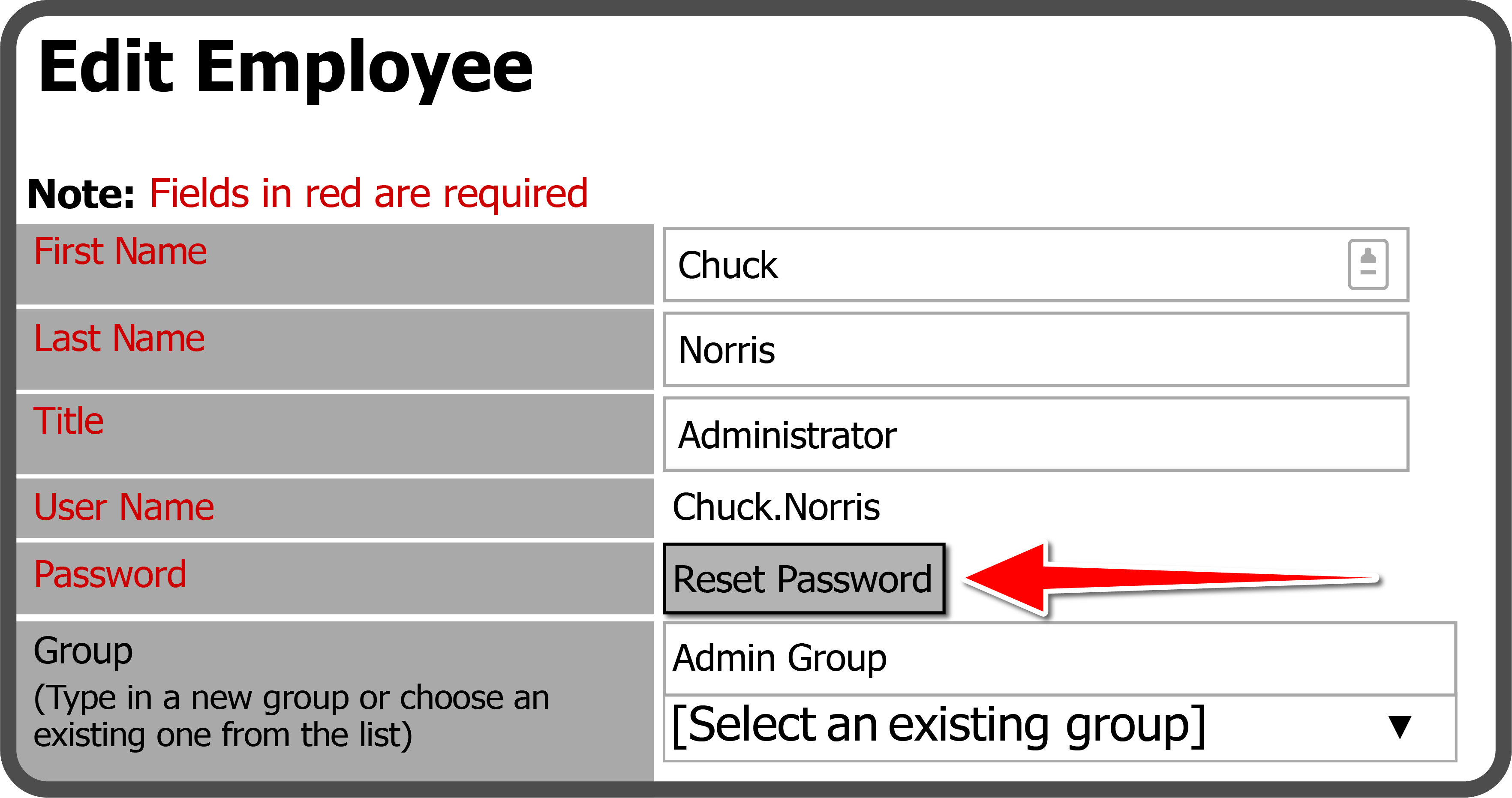The image size is (1512, 798).
Task: Click the Title field containing Administrator
Action: tap(1035, 434)
